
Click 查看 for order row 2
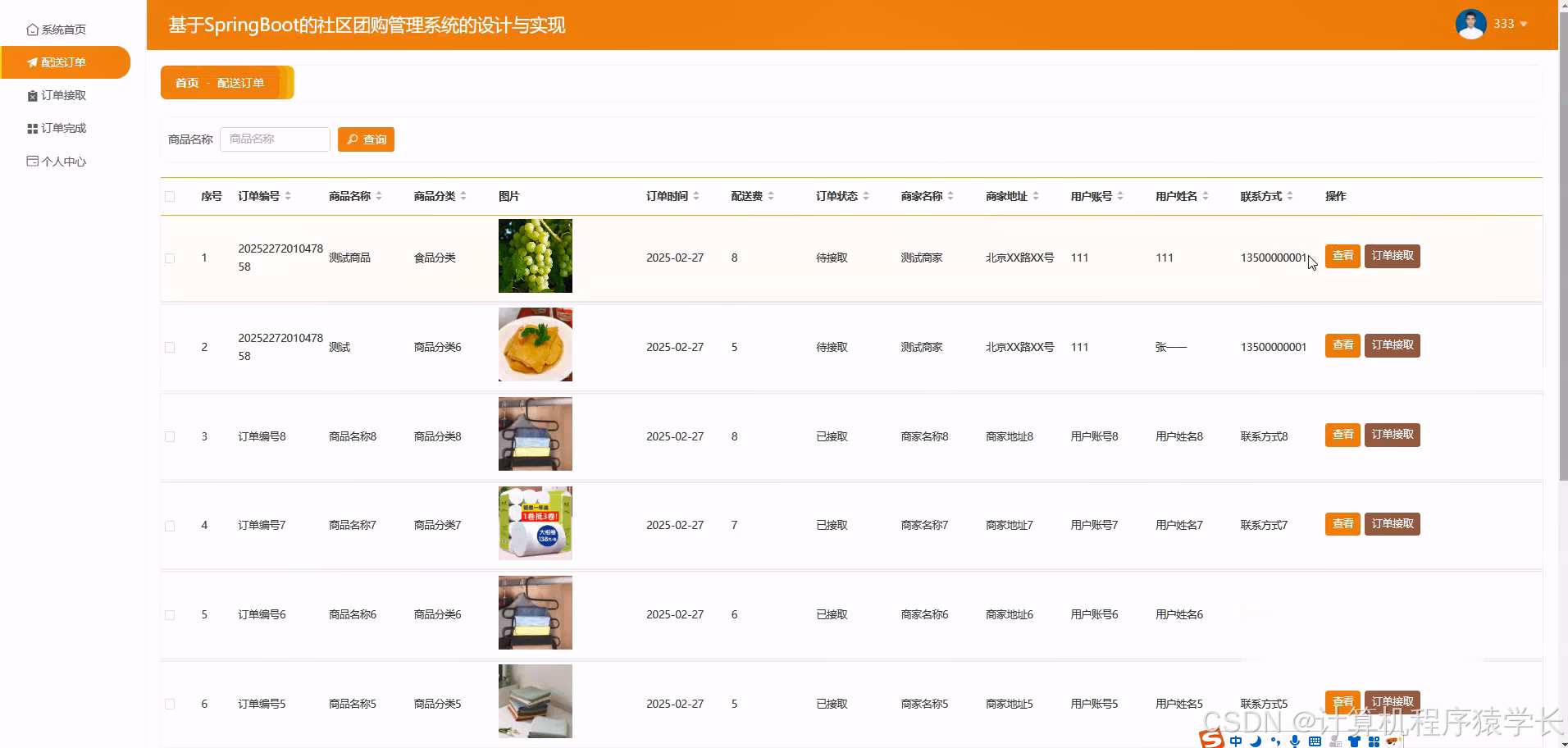[1342, 345]
